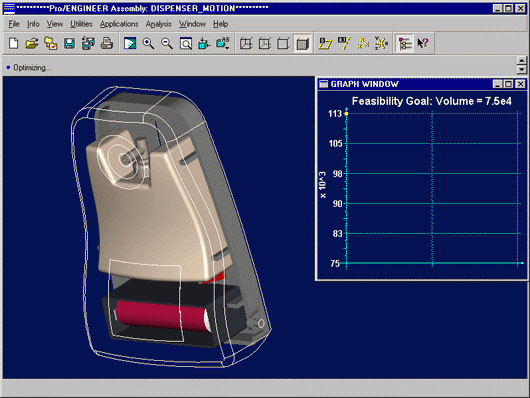Select the zoom out magnifier tool
Screen dimensions: 530x398
[x=167, y=43]
